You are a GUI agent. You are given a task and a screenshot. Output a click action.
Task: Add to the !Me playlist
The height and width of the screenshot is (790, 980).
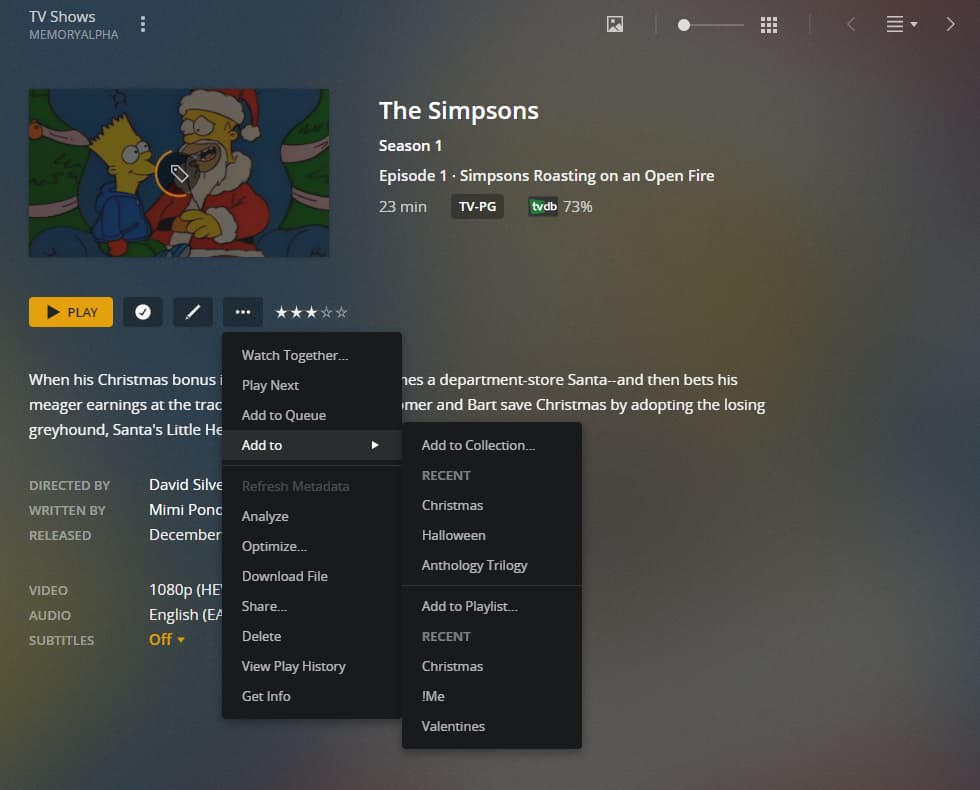coord(492,696)
